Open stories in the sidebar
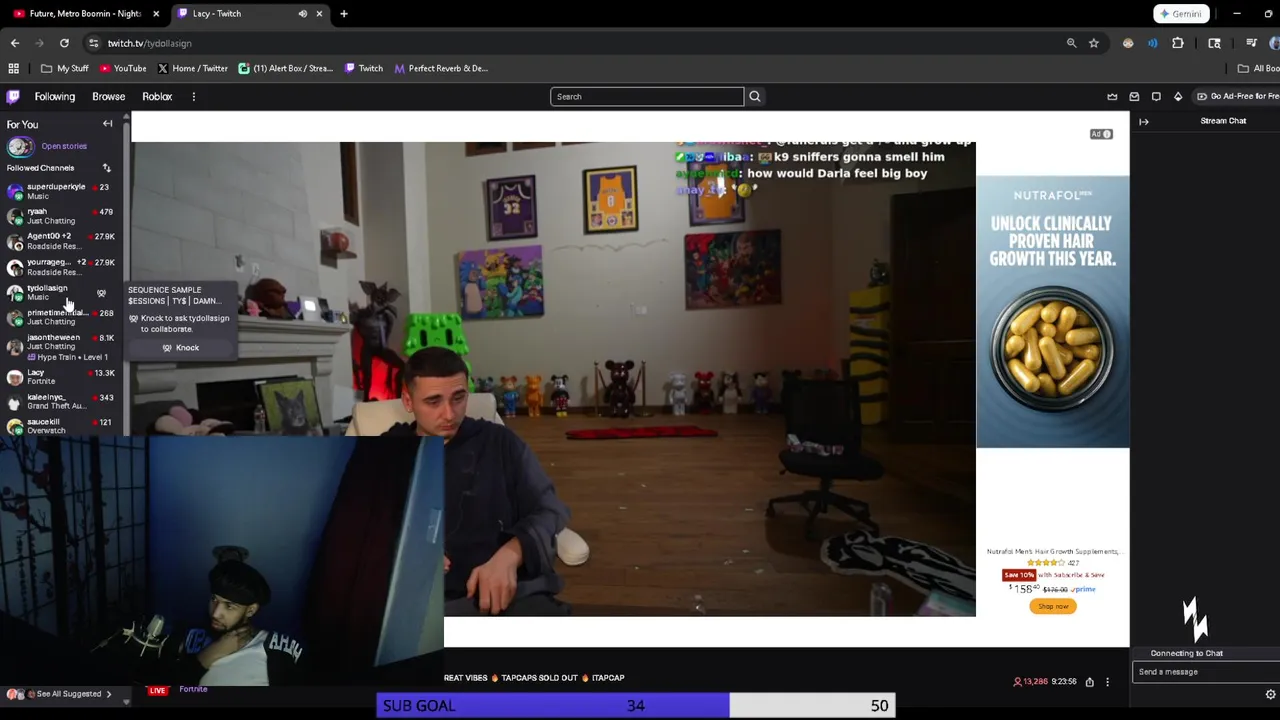1280x720 pixels. [64, 146]
